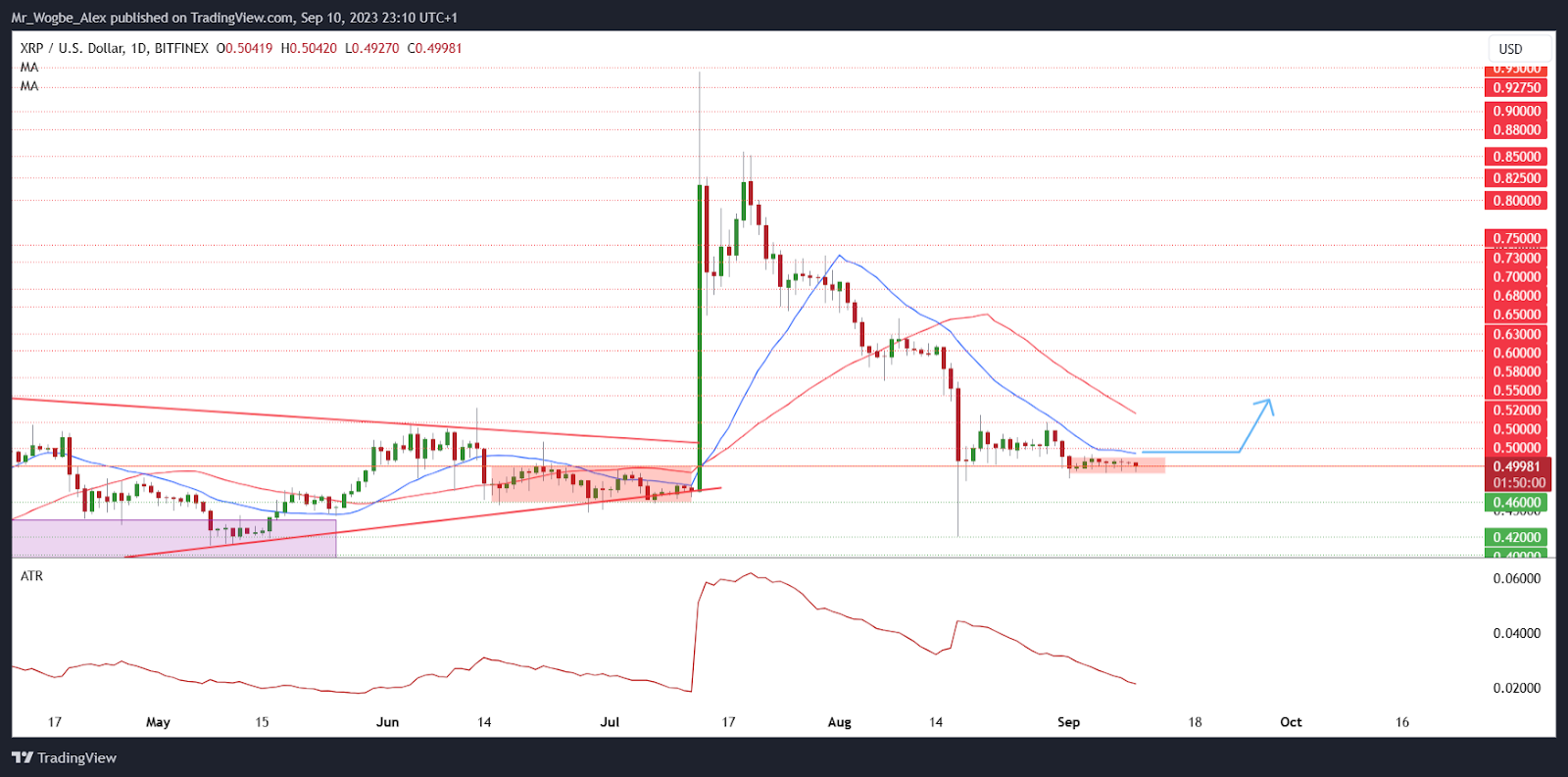The image size is (1568, 777).
Task: Click the 0.06000 ATR scale value
Action: (x=1516, y=579)
